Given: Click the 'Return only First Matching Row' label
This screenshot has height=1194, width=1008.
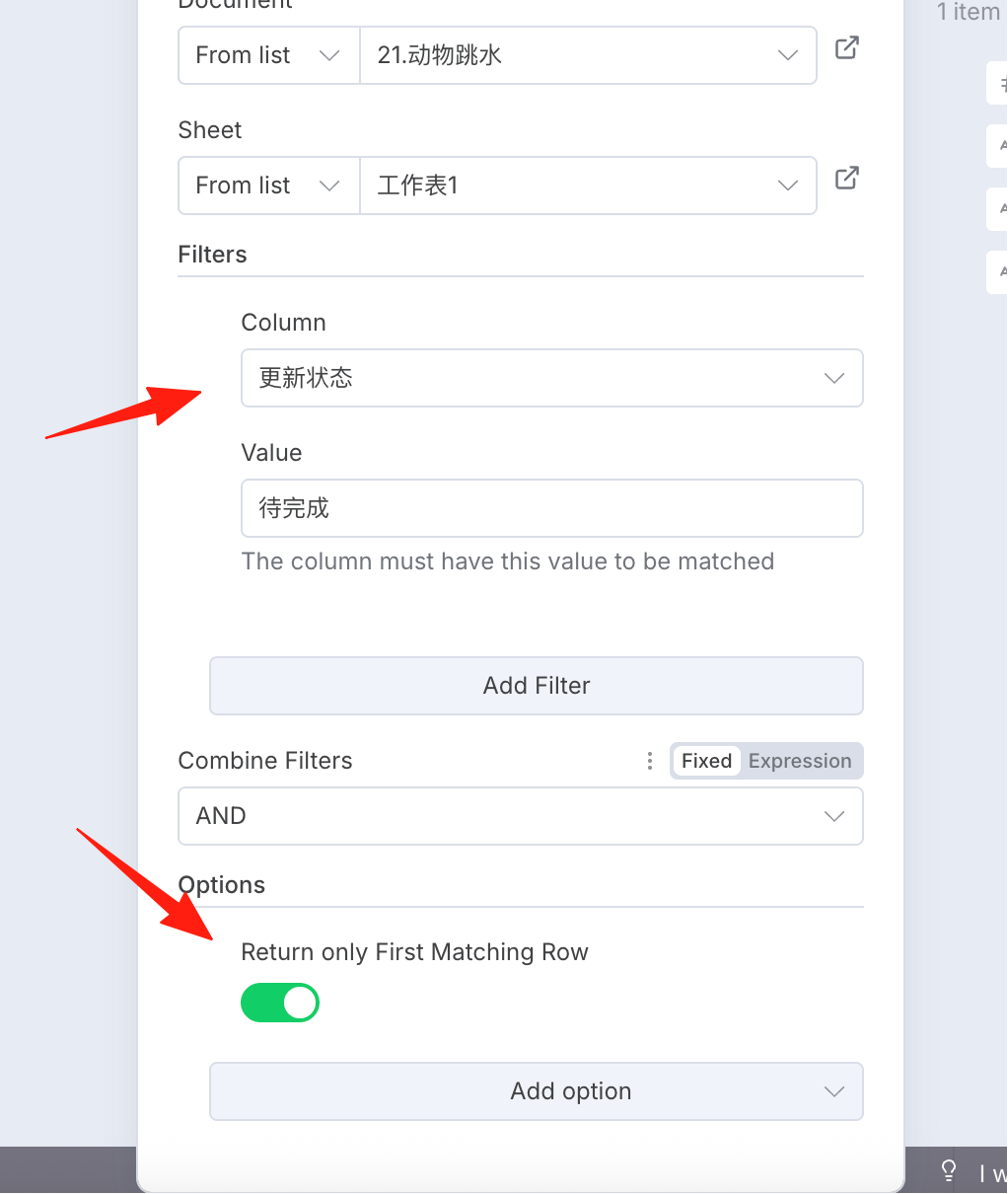Looking at the screenshot, I should coord(414,952).
